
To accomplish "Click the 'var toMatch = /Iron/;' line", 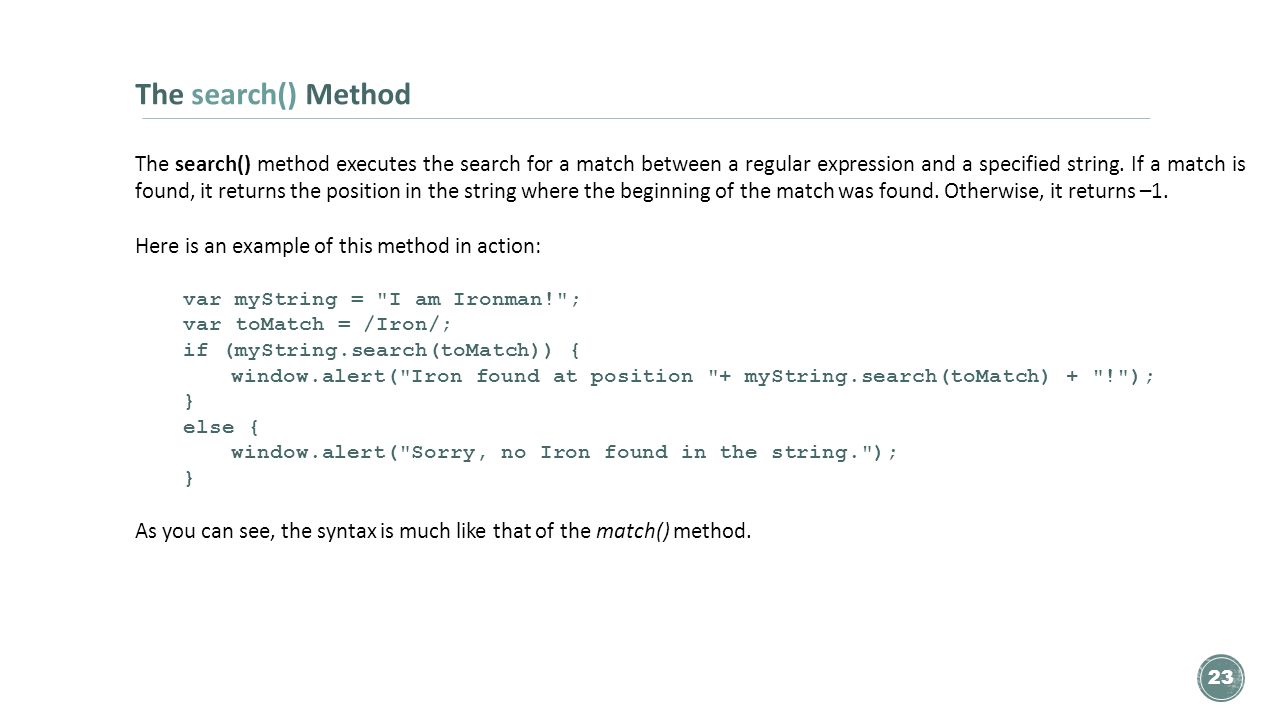I will pos(317,324).
